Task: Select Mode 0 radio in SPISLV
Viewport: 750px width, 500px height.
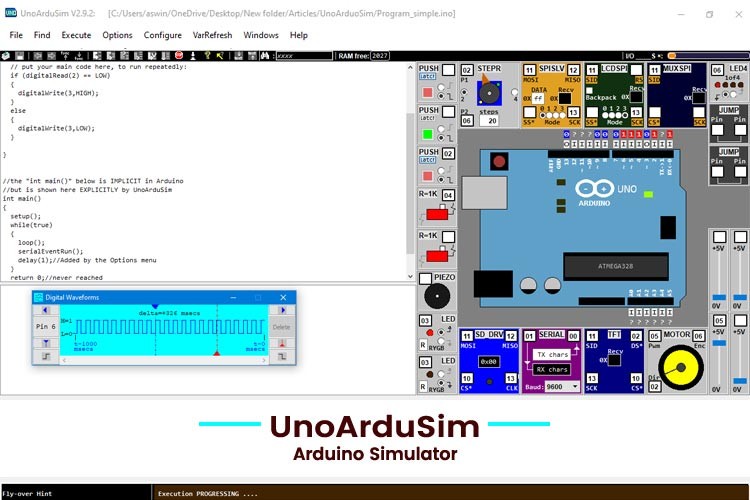Action: 542,115
